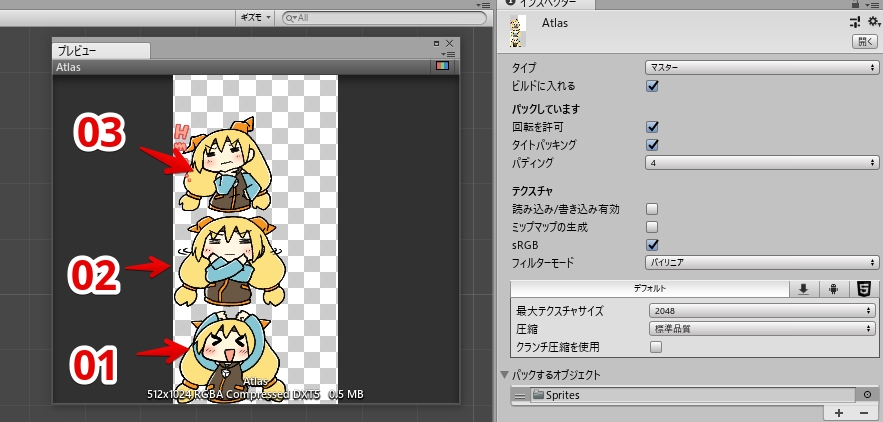Click the テクスチャ section label
The width and height of the screenshot is (883, 422).
click(x=533, y=191)
